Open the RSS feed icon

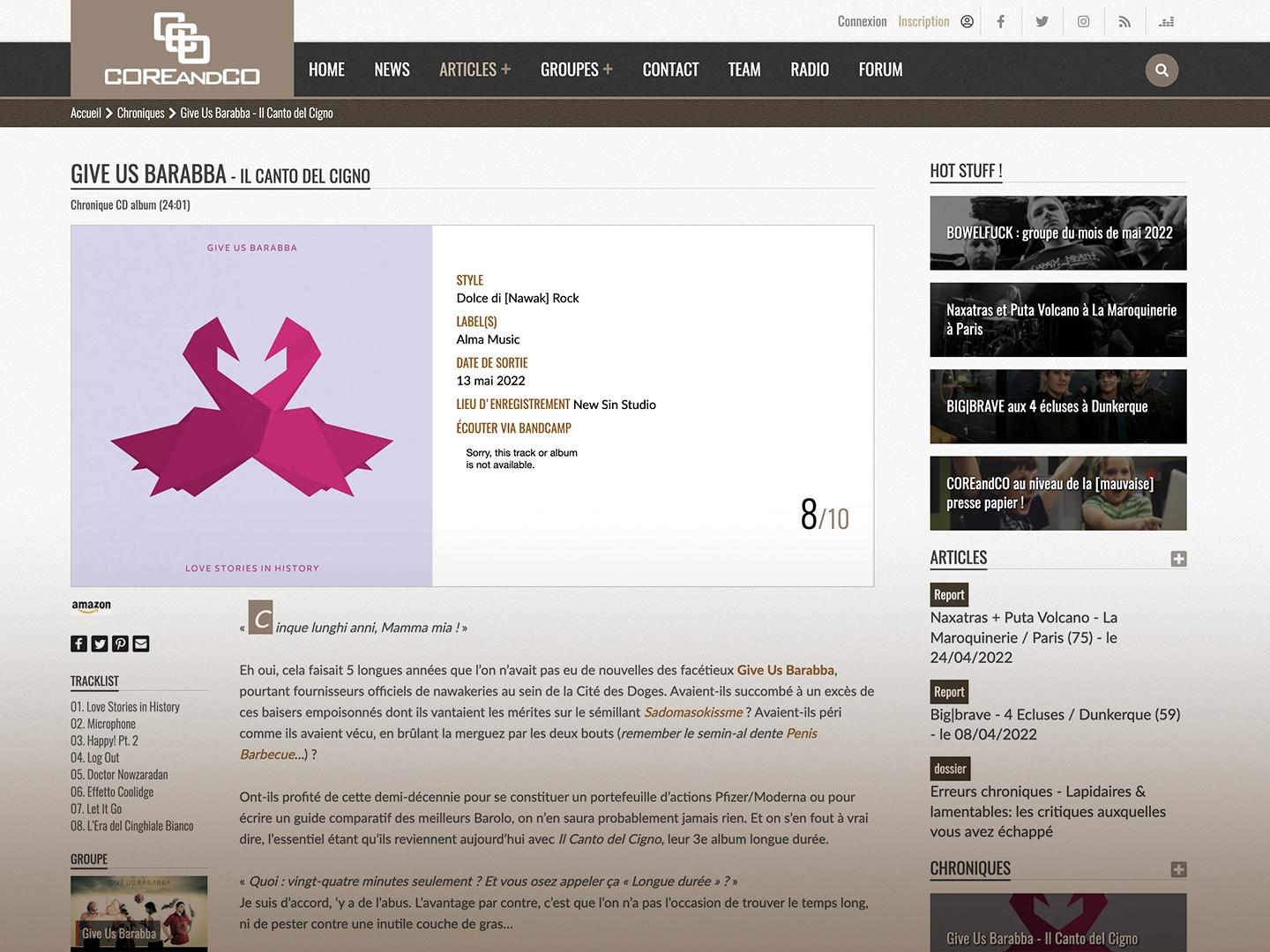pyautogui.click(x=1124, y=21)
